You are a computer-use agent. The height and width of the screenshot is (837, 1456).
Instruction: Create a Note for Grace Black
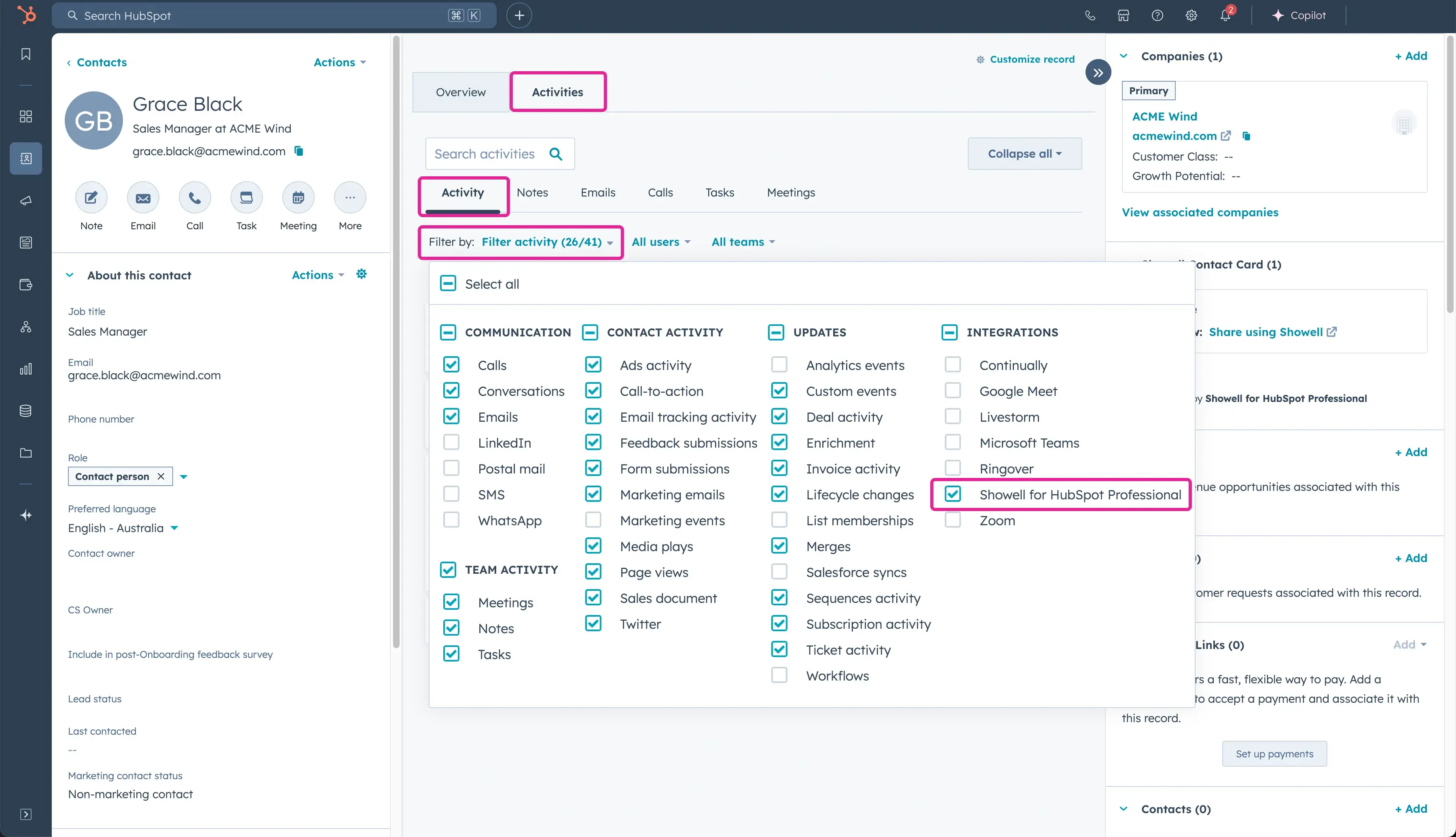tap(91, 198)
